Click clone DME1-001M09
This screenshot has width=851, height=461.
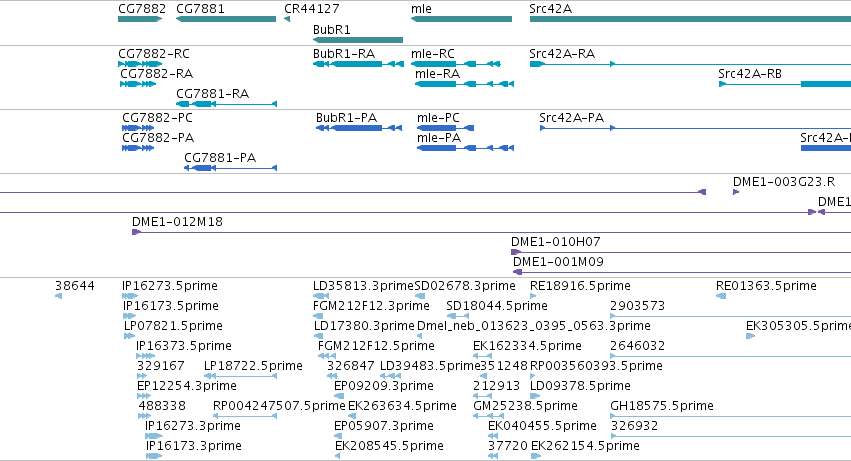click(x=558, y=262)
